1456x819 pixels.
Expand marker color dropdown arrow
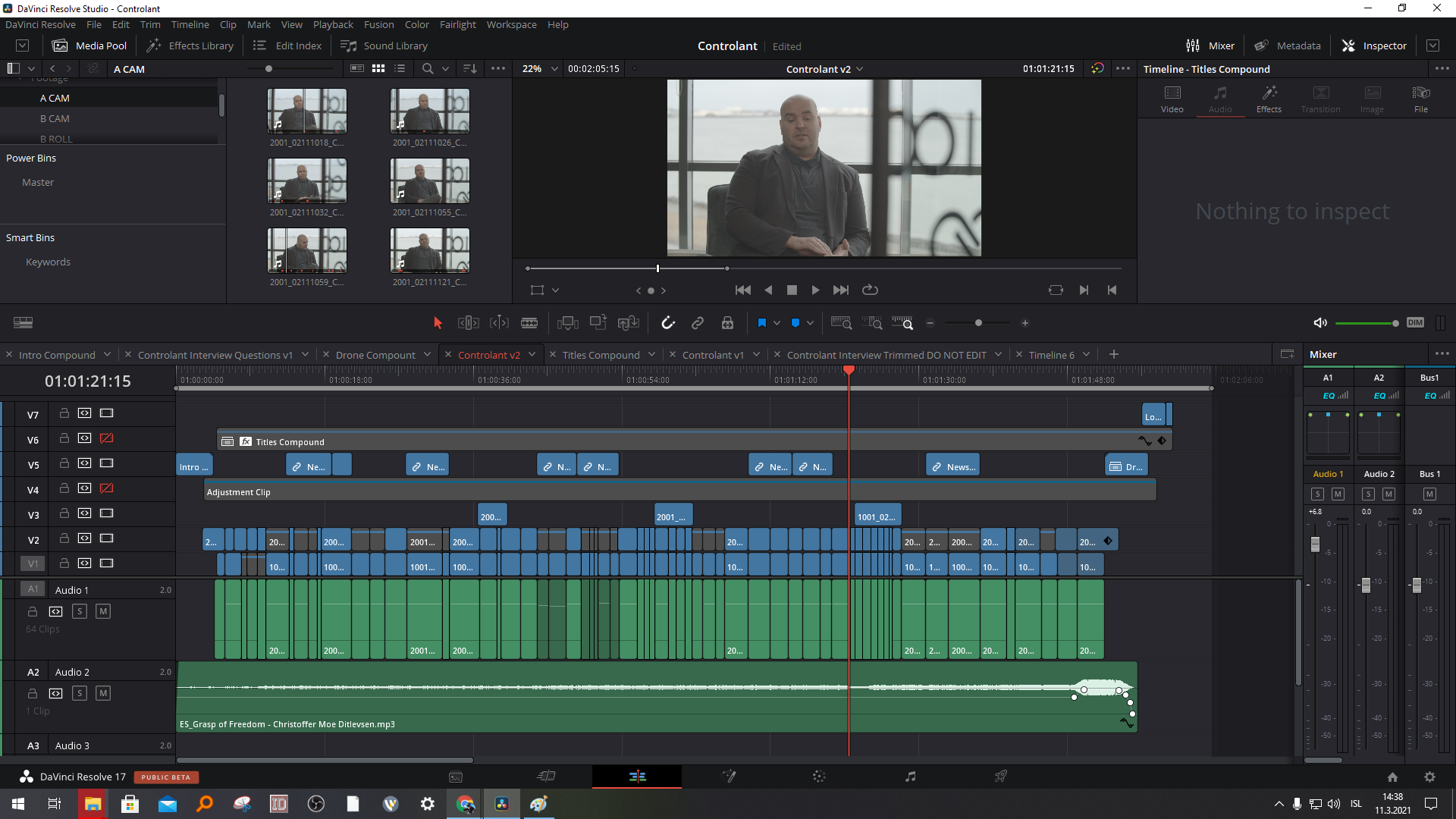pyautogui.click(x=810, y=323)
